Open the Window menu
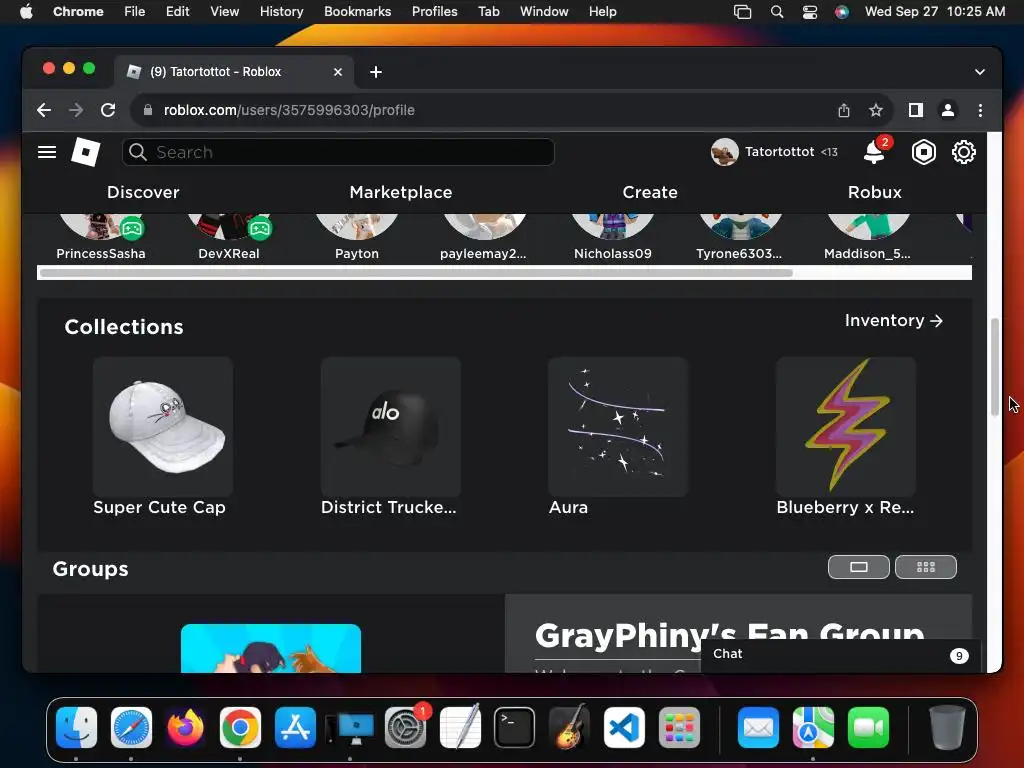Image resolution: width=1024 pixels, height=768 pixels. point(544,12)
